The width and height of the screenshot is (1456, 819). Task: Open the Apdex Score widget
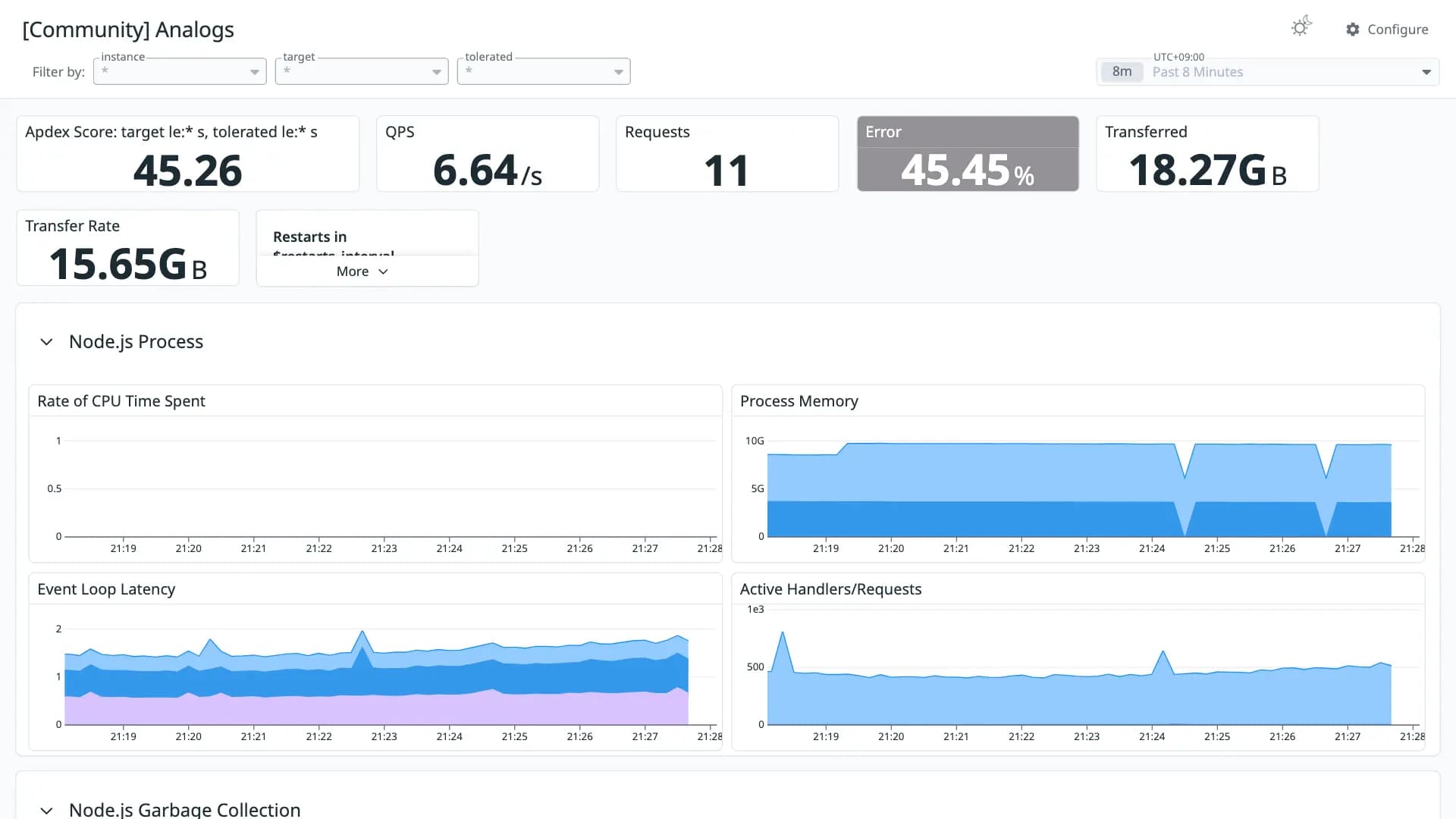(x=188, y=154)
